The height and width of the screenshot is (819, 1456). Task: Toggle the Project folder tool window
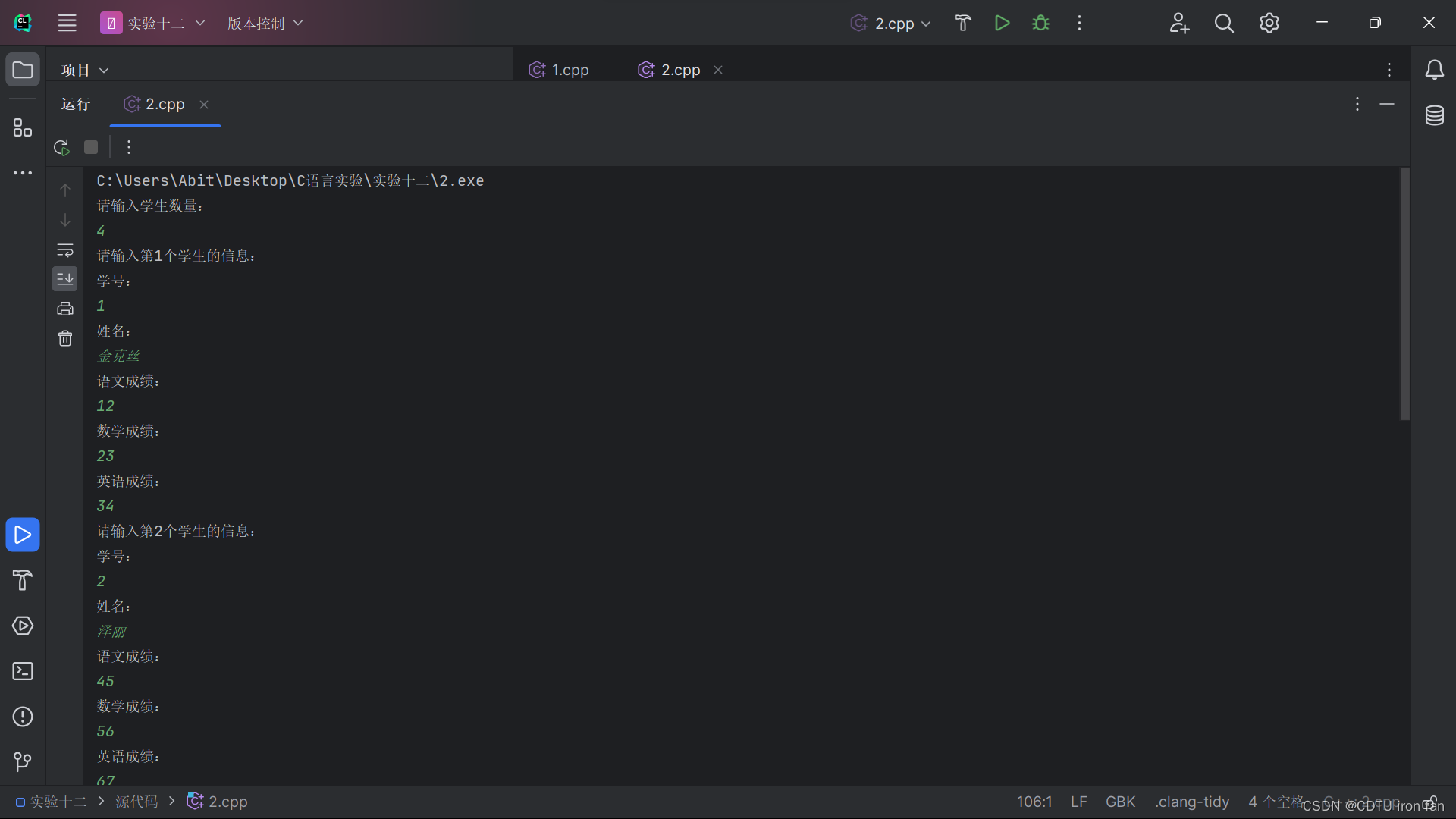pyautogui.click(x=23, y=70)
